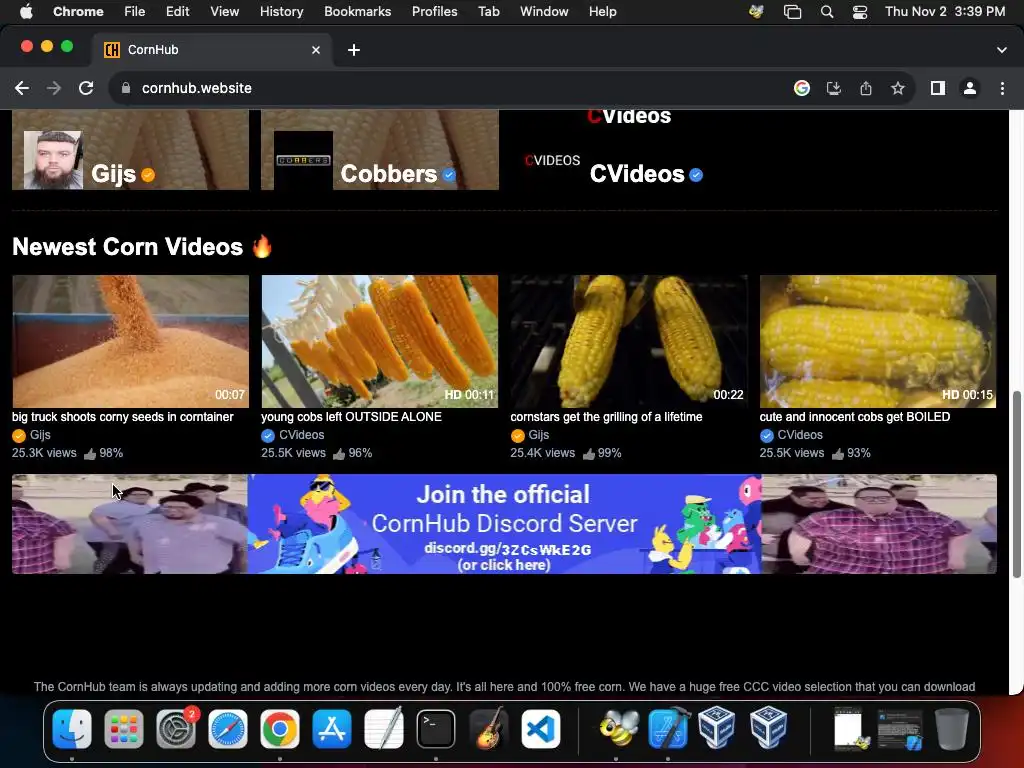The width and height of the screenshot is (1024, 768).
Task: Open Xcode from the Dock
Action: (668, 728)
